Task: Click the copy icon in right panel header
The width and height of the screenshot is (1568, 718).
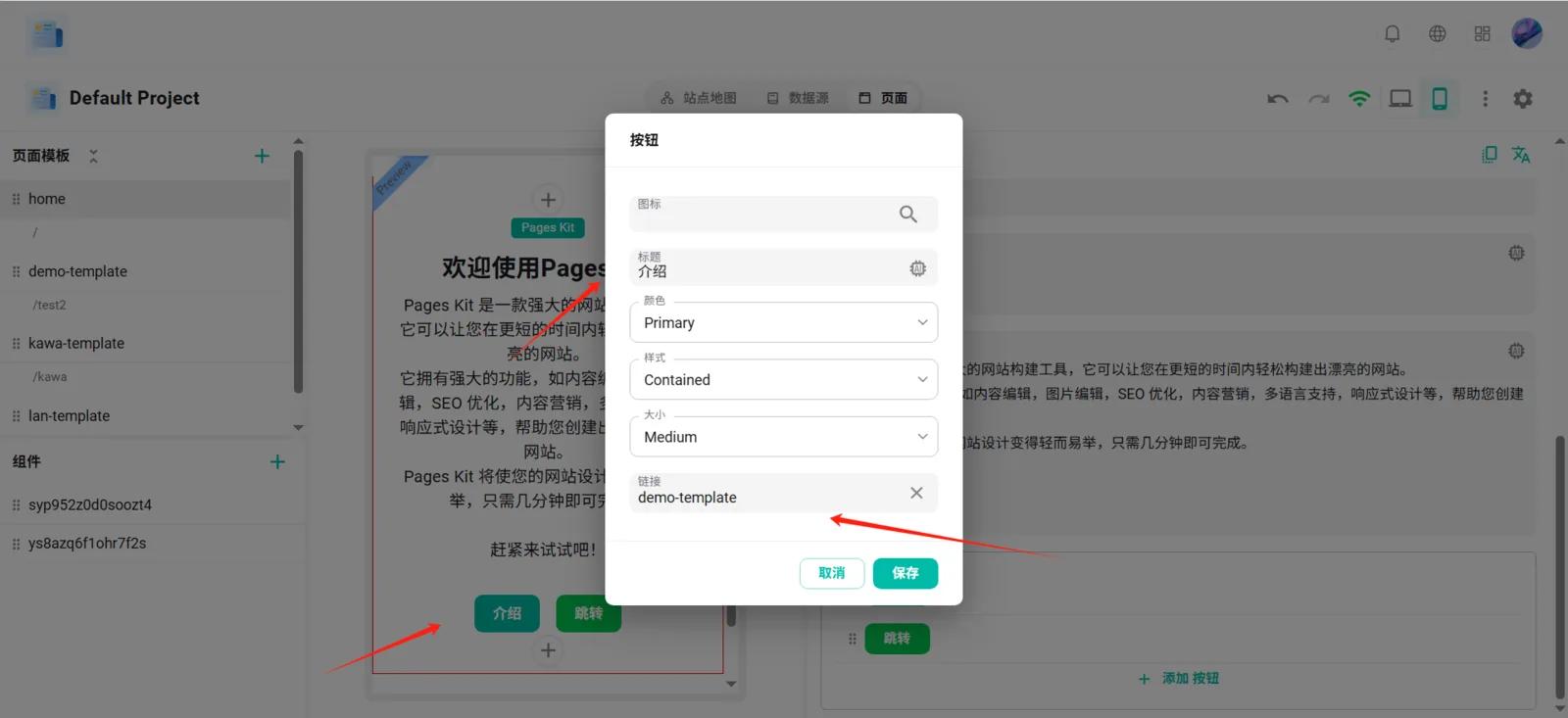Action: pos(1490,155)
